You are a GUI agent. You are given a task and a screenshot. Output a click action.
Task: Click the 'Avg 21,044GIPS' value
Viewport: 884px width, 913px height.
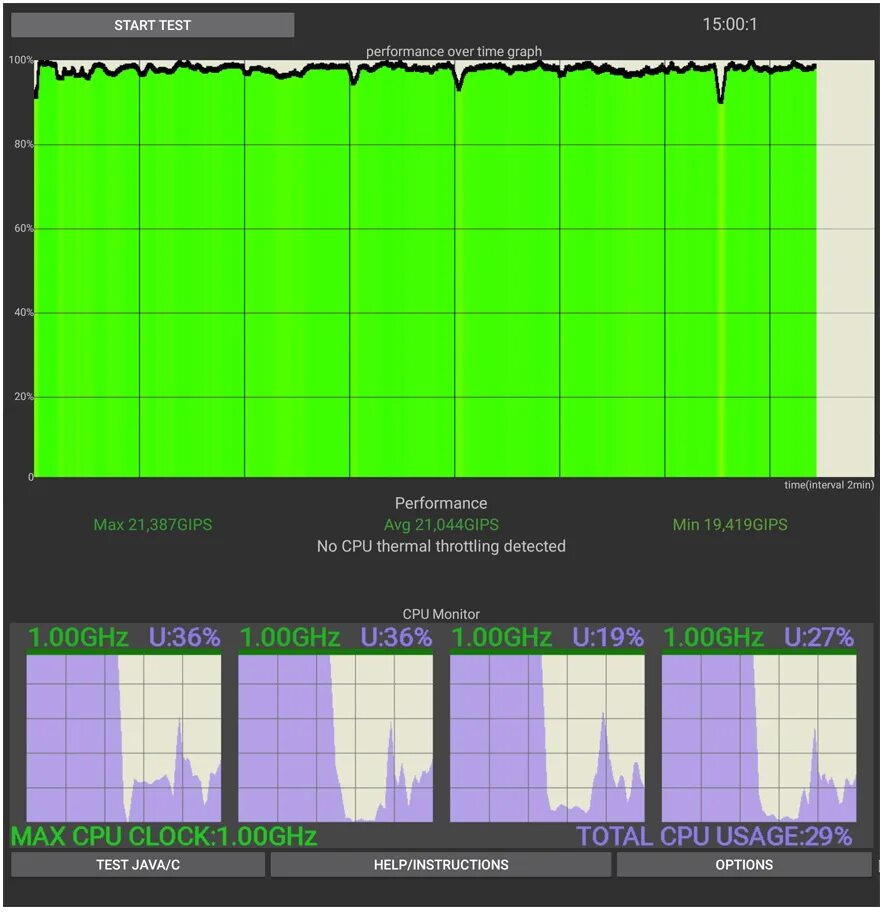441,525
